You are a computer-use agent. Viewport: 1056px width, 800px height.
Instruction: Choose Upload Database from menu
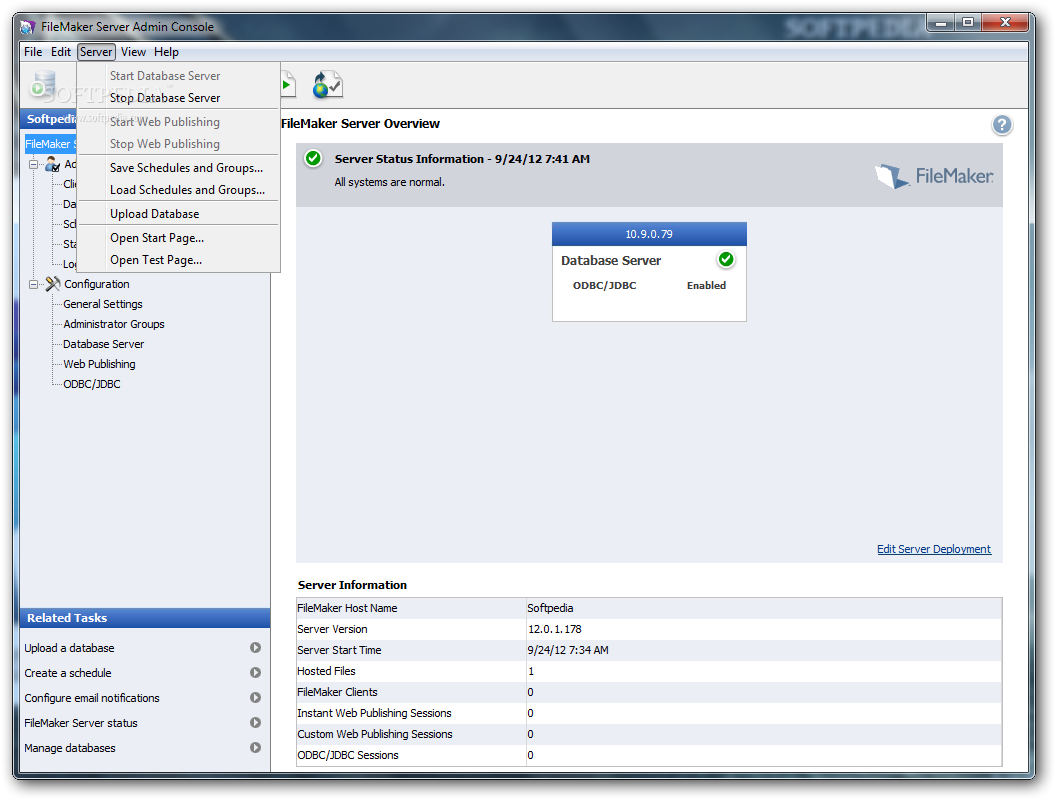pos(178,213)
